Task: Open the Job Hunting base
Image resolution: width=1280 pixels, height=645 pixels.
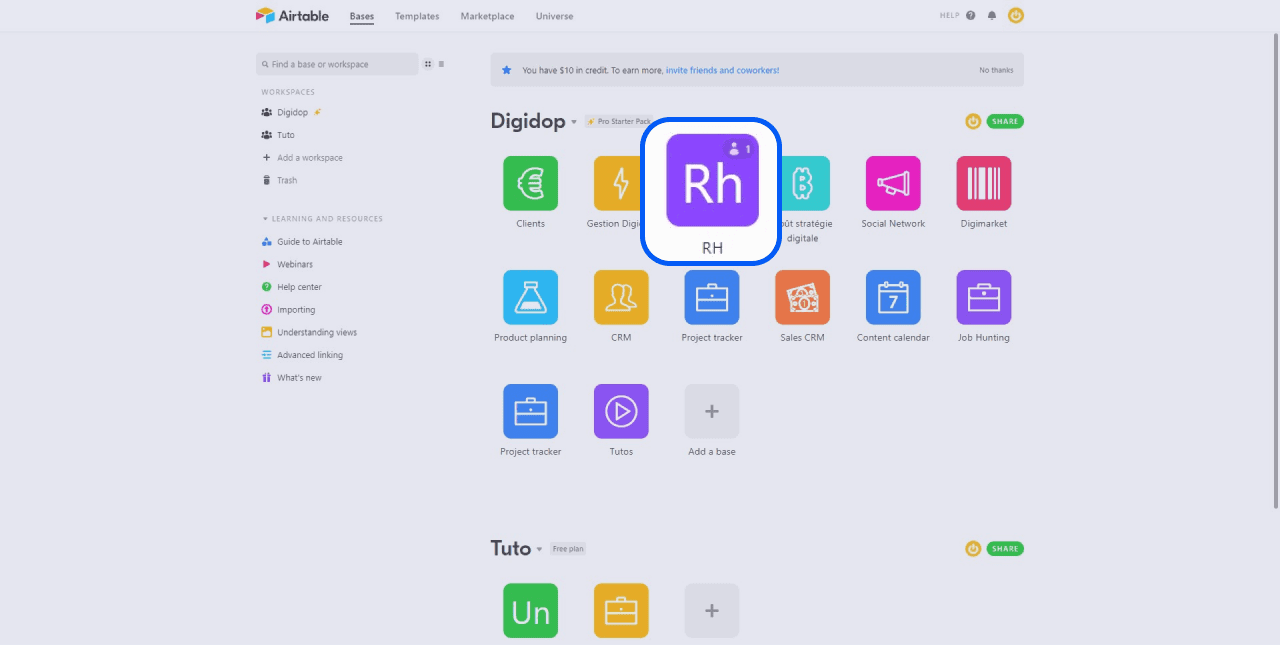Action: (x=984, y=297)
